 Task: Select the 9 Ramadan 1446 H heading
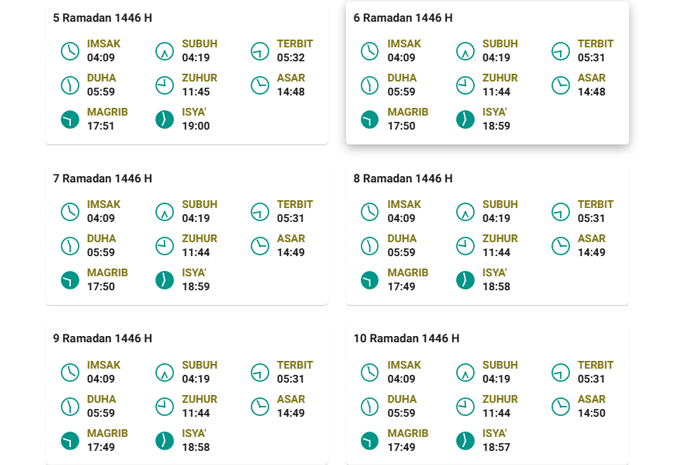click(102, 338)
